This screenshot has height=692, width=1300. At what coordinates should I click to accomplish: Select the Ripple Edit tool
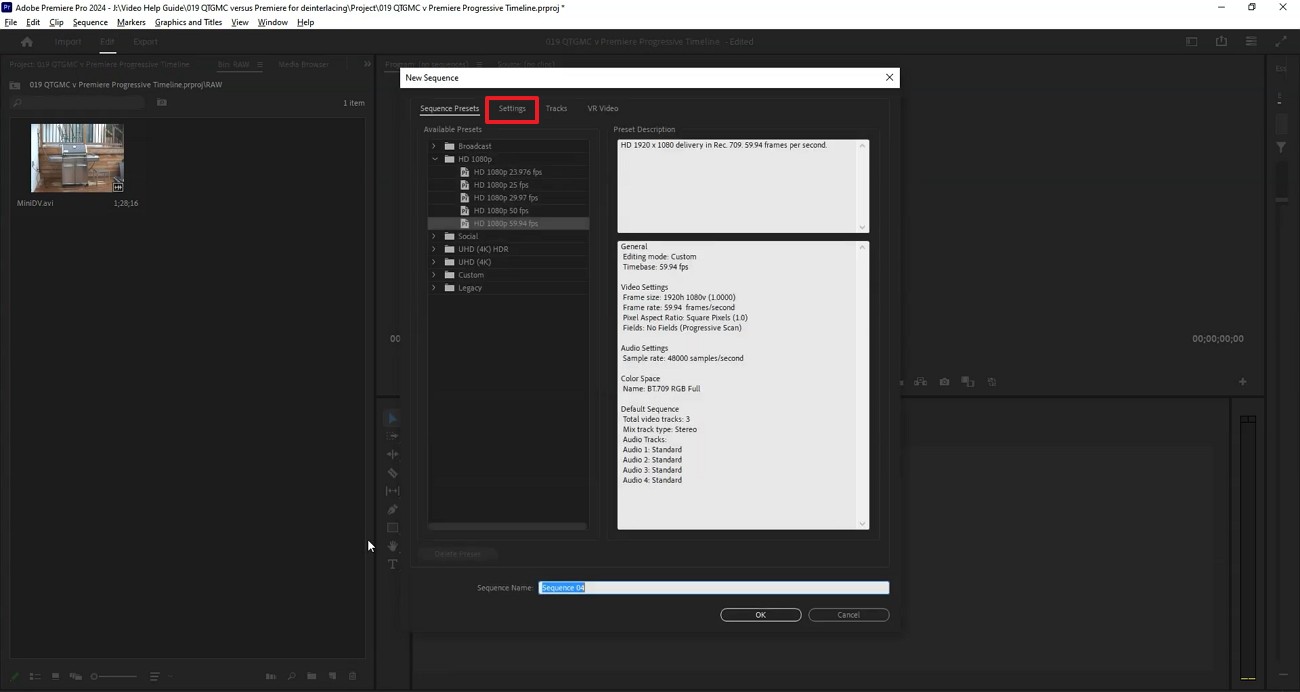coord(392,454)
